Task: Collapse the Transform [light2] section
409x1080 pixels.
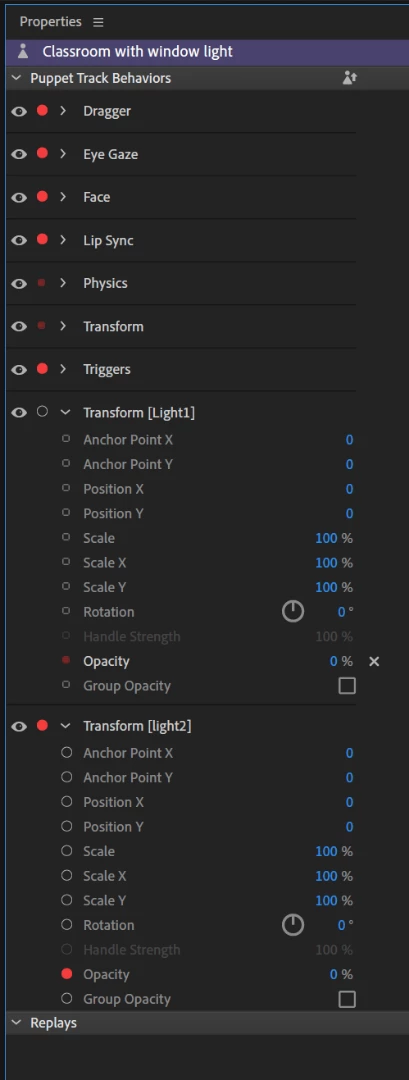Action: coord(65,725)
